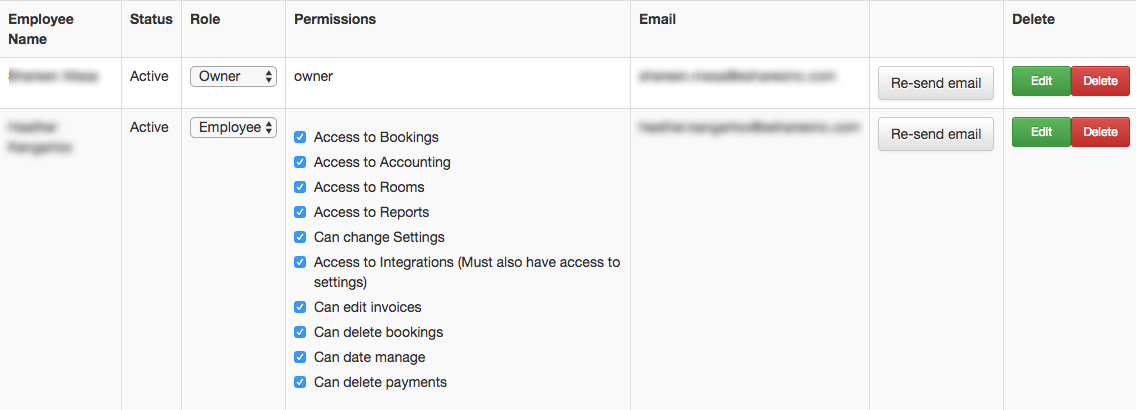Uncheck the Access to Integrations checkbox

(x=300, y=262)
